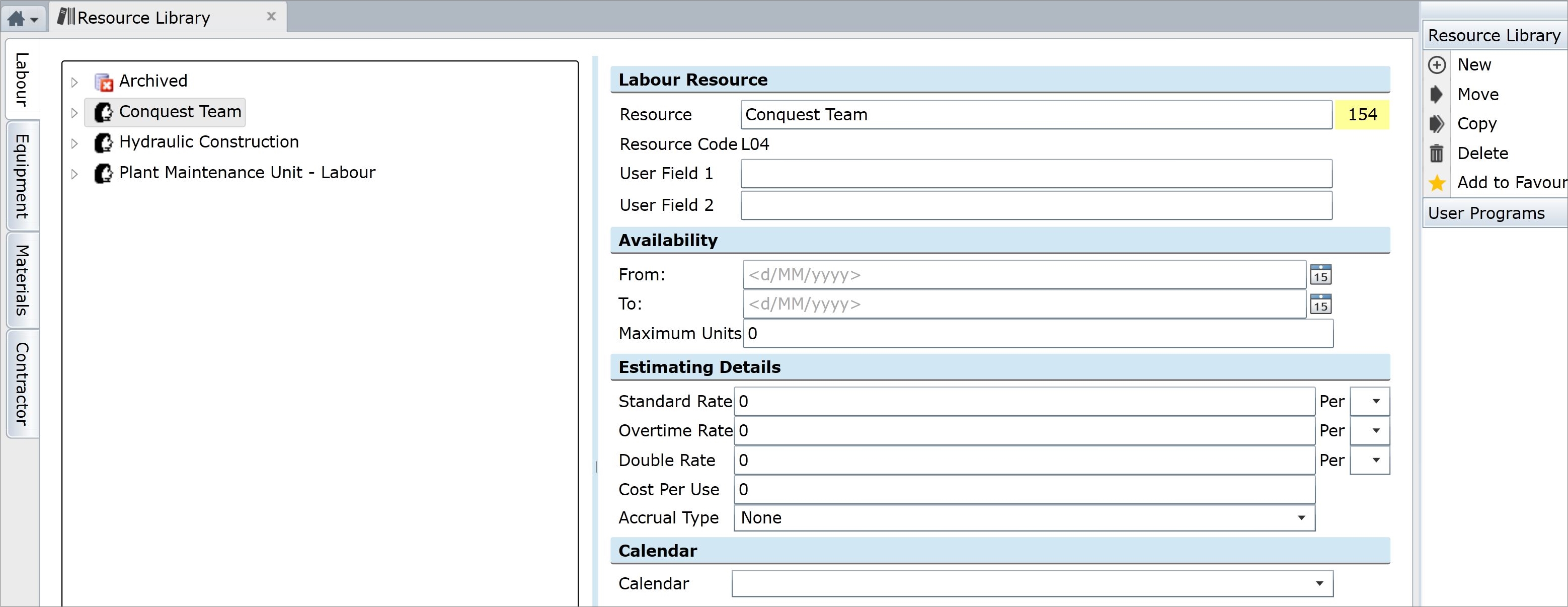Click the Overtime Rate field
1568x607 pixels.
point(1025,430)
